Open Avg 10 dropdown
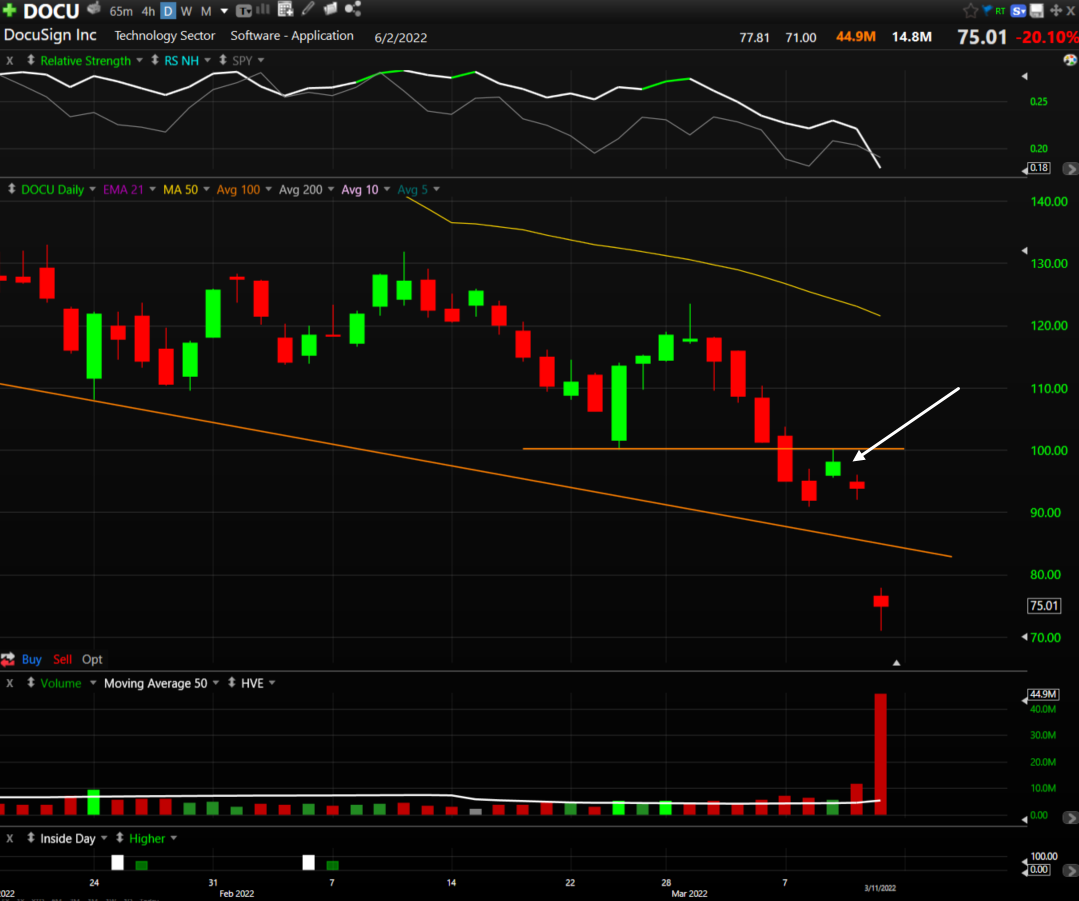1079x901 pixels. pyautogui.click(x=387, y=189)
